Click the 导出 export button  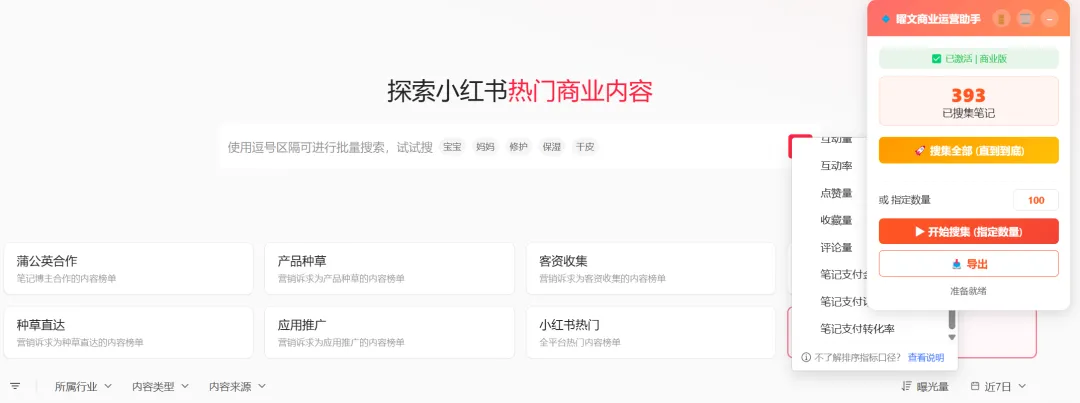pos(968,264)
